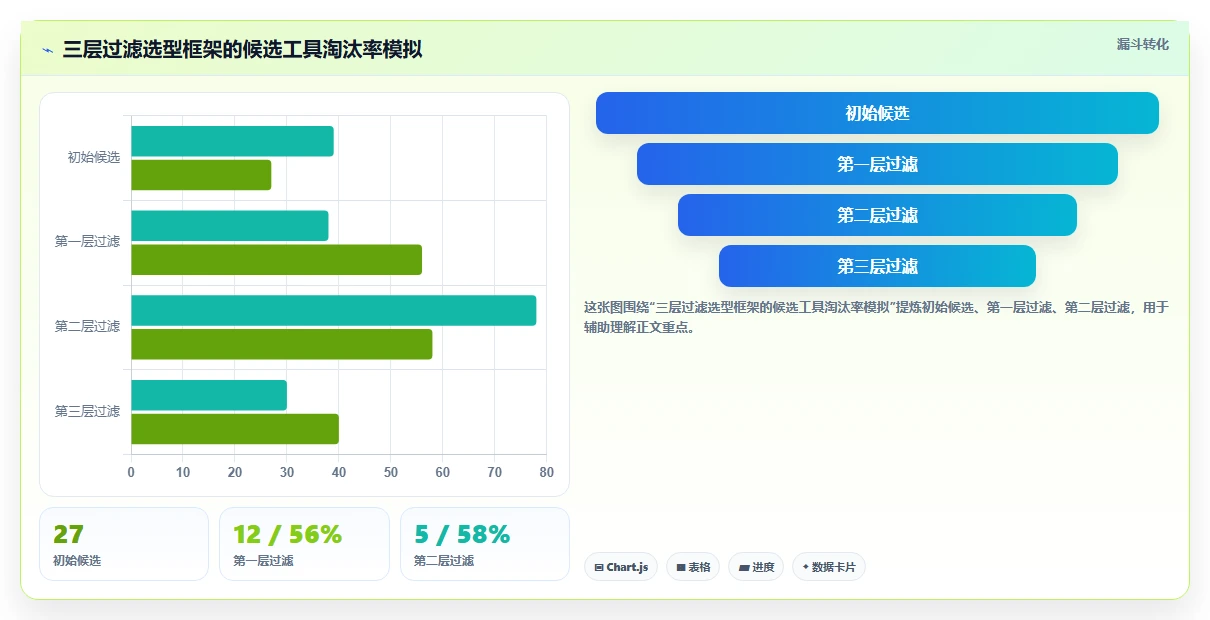Click the 表格 tag chip
The height and width of the screenshot is (620, 1210).
point(693,567)
